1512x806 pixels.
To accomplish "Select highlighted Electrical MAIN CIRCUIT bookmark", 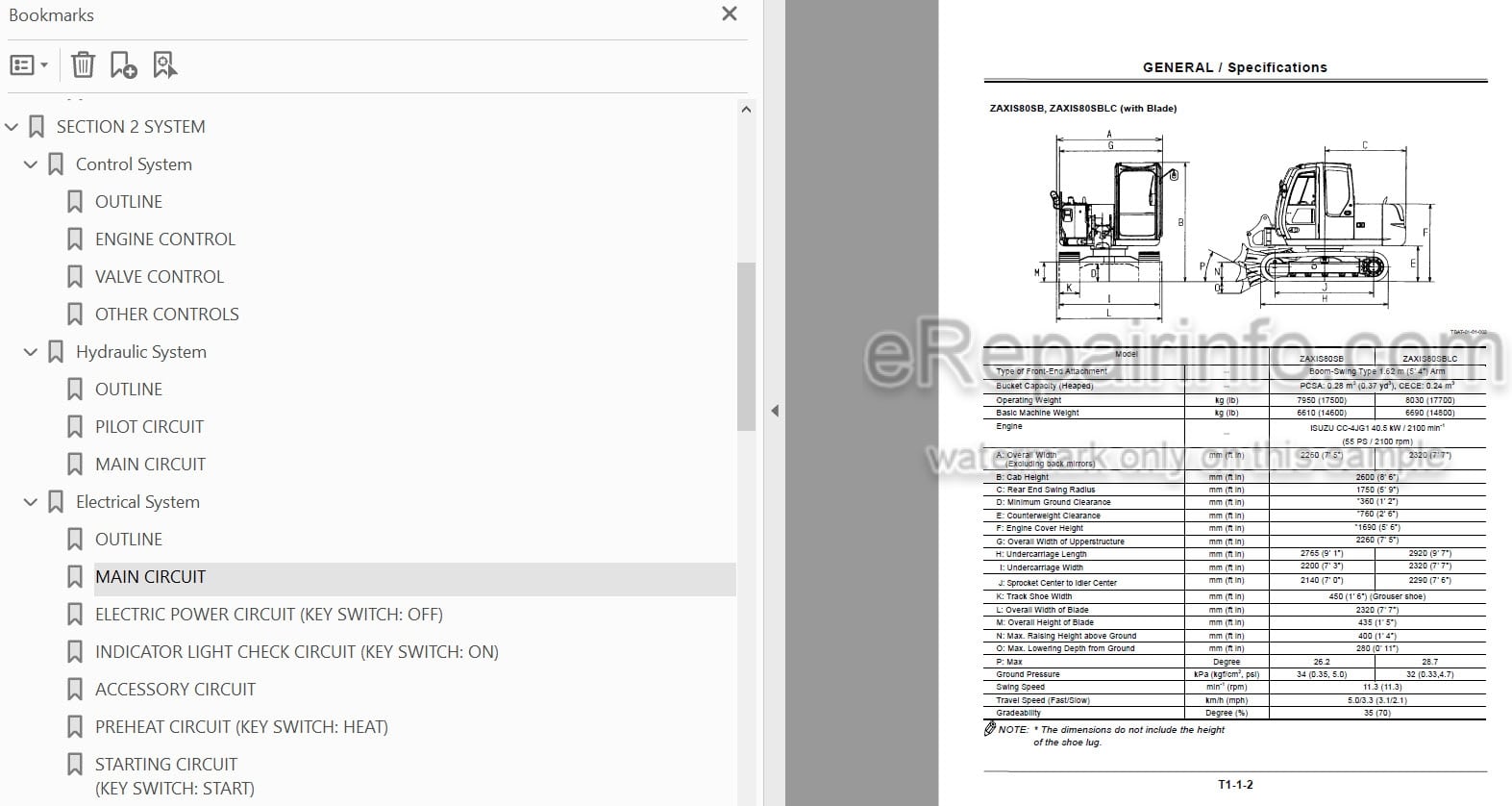I will (150, 577).
